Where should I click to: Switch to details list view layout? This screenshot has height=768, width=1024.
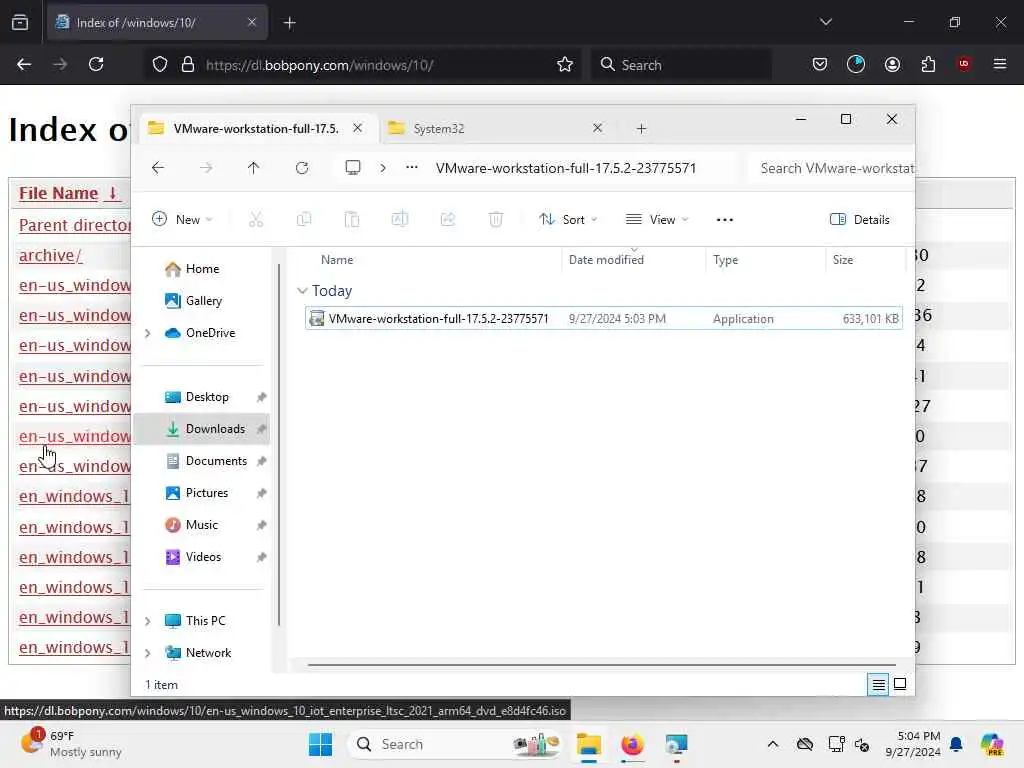(x=878, y=684)
